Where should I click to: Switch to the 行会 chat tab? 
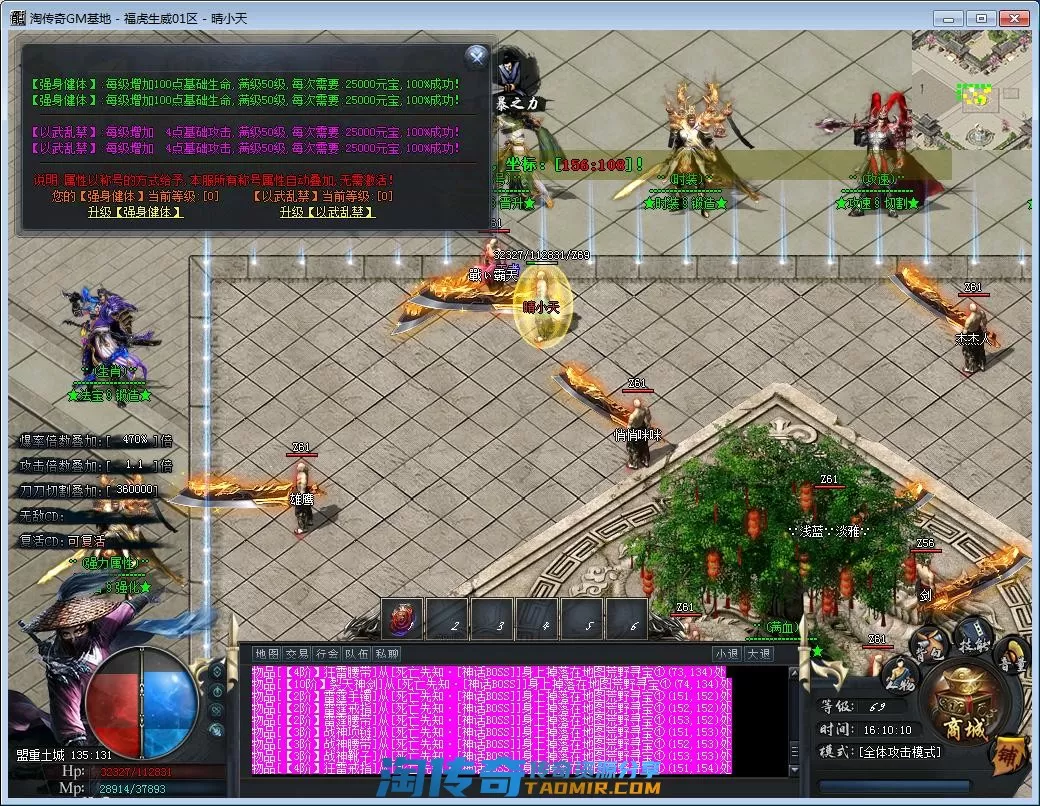click(327, 653)
